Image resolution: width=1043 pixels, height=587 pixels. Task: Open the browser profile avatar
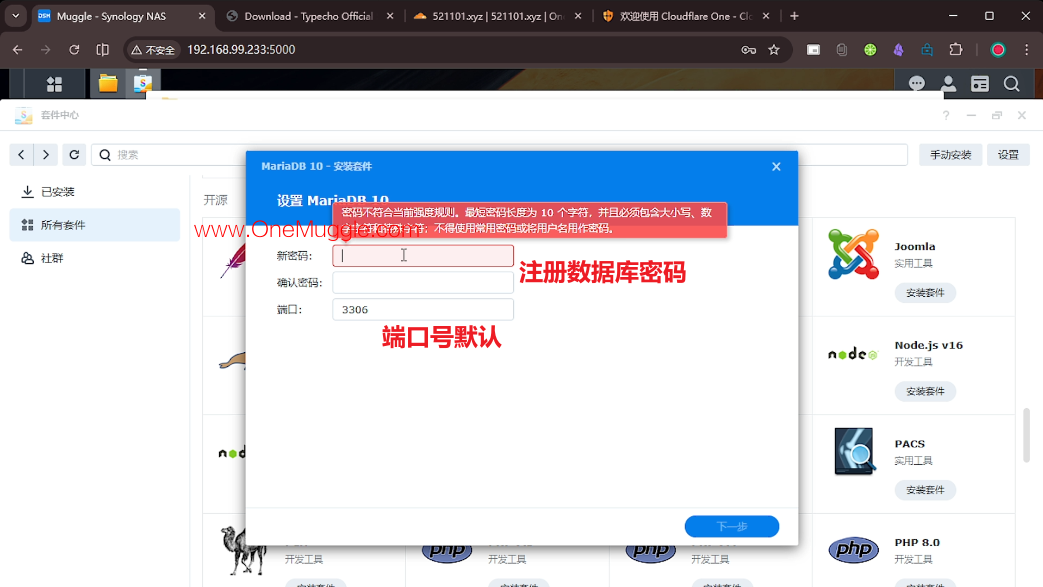[998, 50]
